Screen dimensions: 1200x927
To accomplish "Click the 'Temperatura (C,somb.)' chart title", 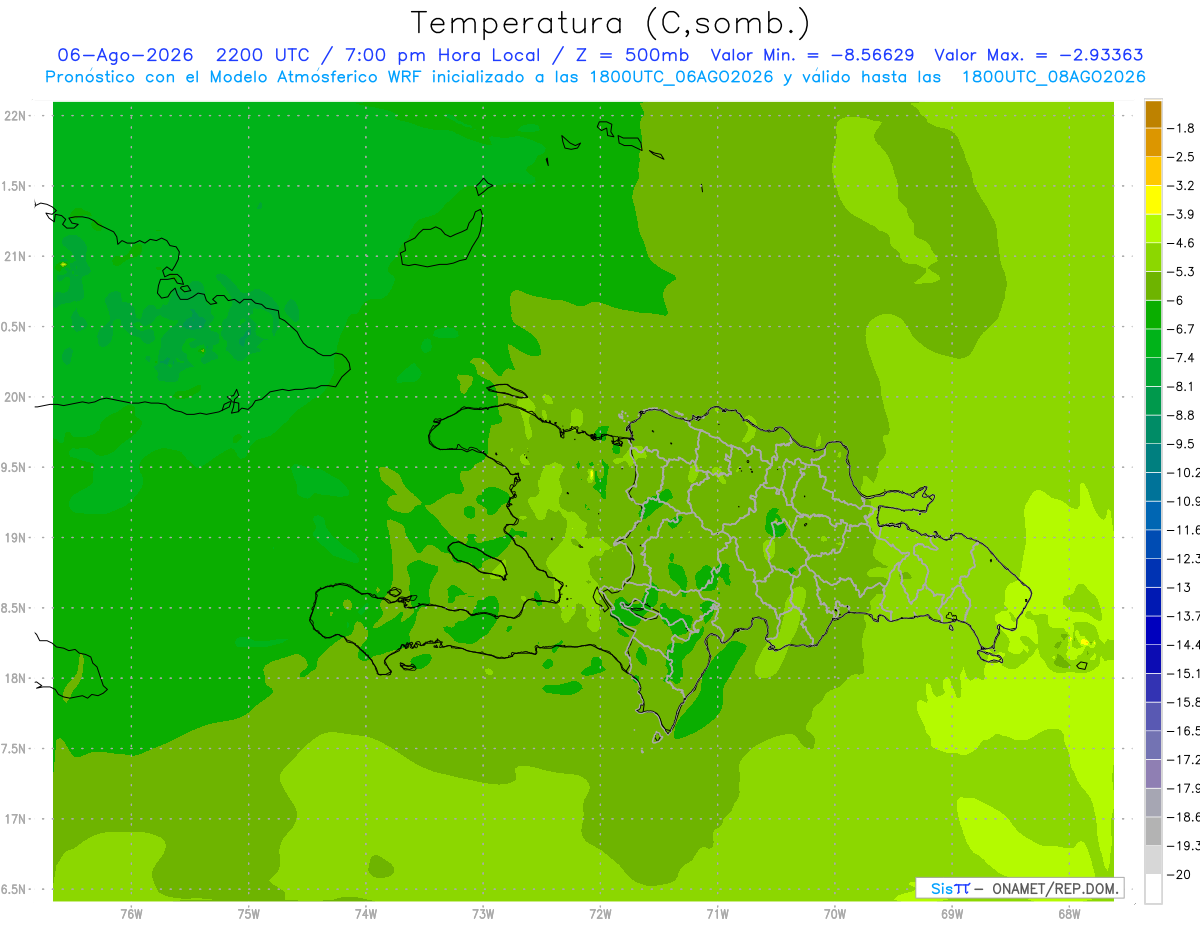I will click(610, 23).
